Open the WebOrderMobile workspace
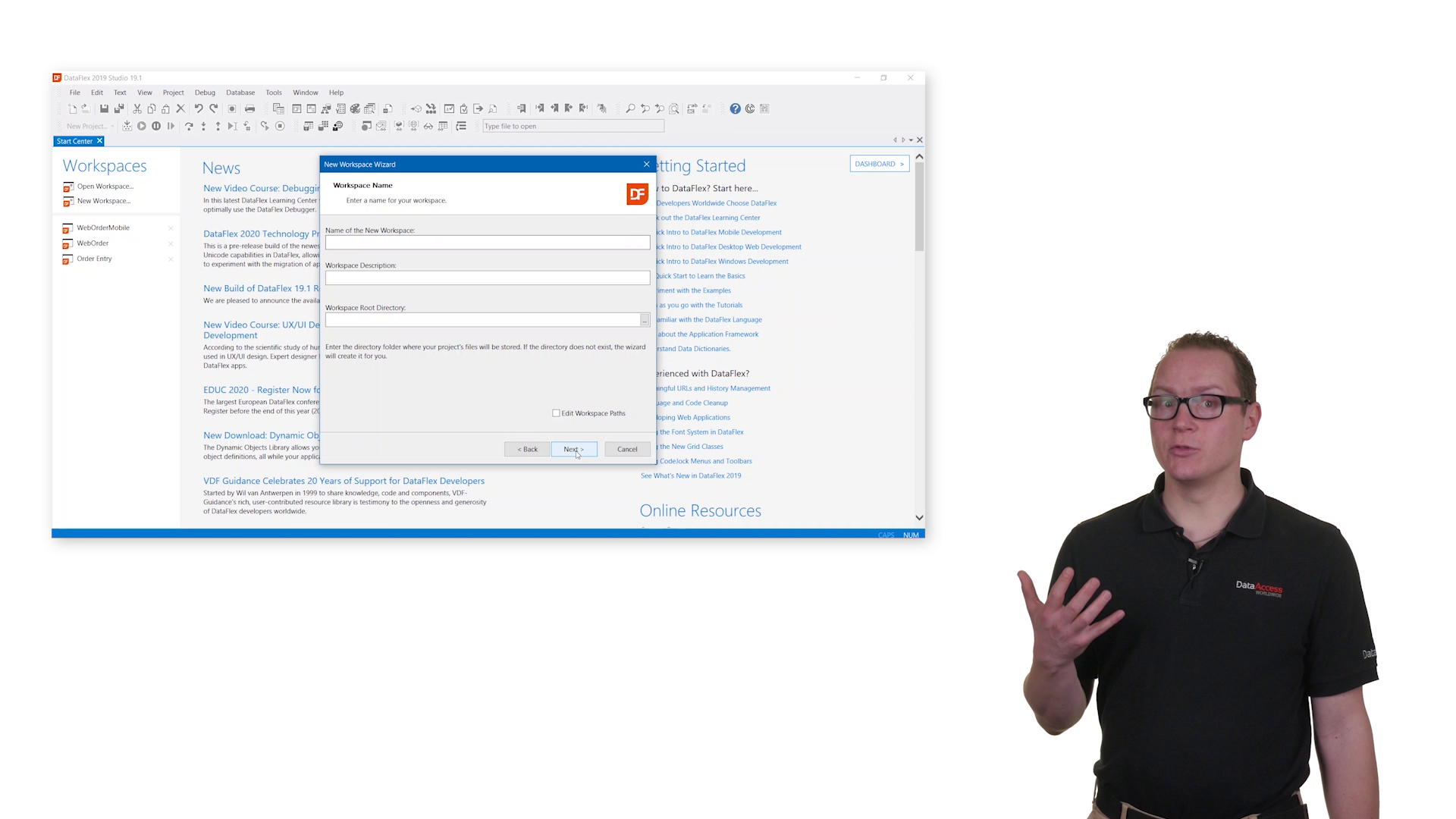The width and height of the screenshot is (1456, 819). point(103,228)
